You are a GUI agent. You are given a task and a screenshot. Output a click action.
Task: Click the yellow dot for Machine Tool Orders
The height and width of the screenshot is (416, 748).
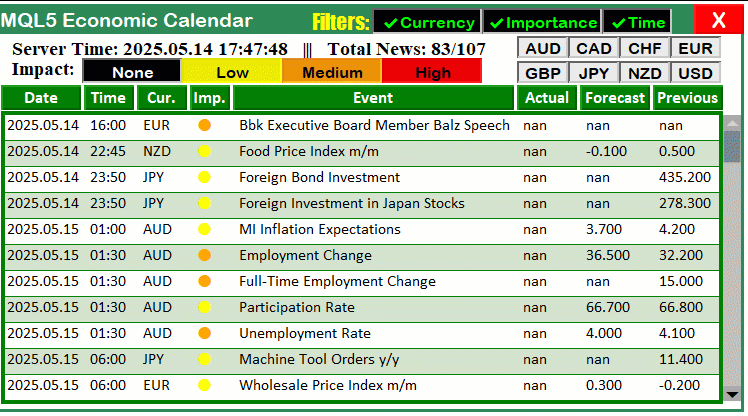click(205, 359)
